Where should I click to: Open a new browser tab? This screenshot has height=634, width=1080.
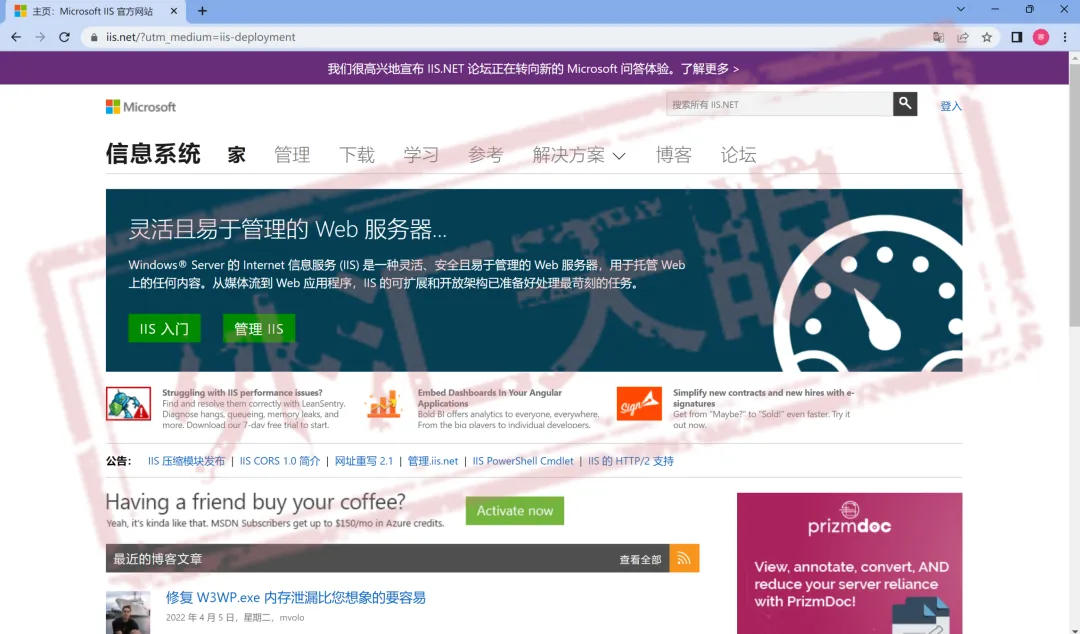pos(202,11)
